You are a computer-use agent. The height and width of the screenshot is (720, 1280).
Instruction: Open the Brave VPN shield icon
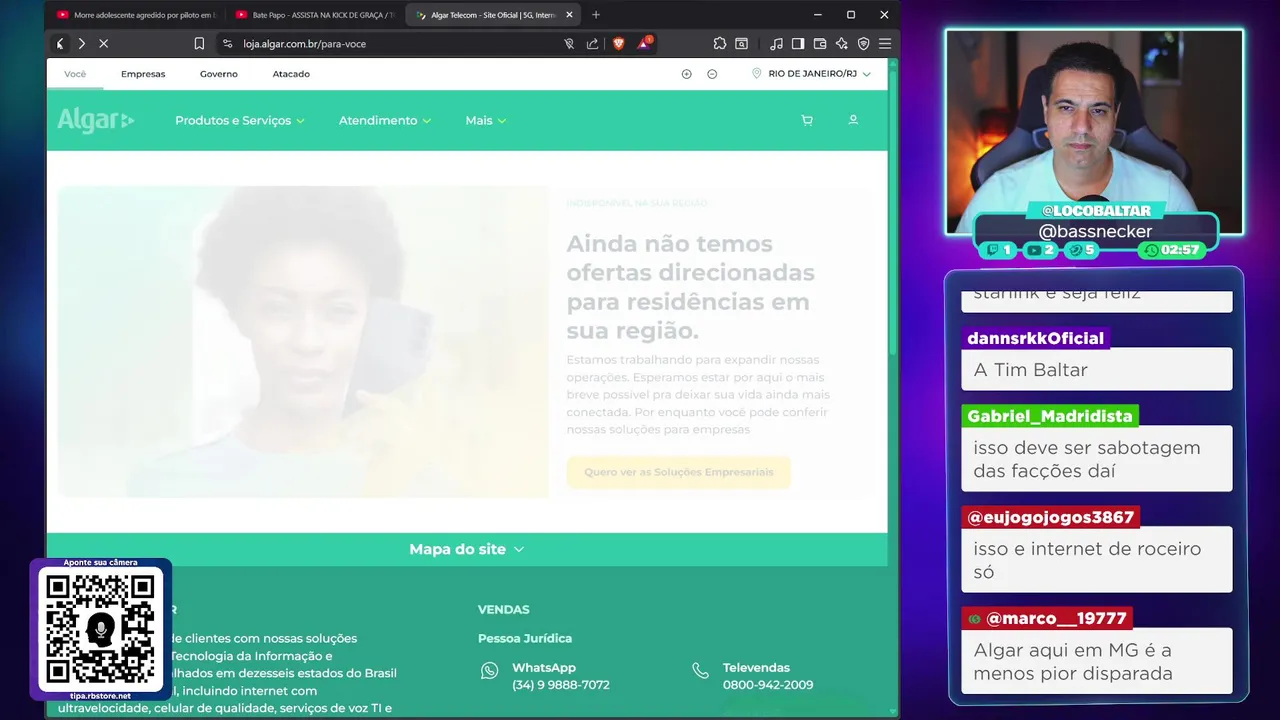863,44
